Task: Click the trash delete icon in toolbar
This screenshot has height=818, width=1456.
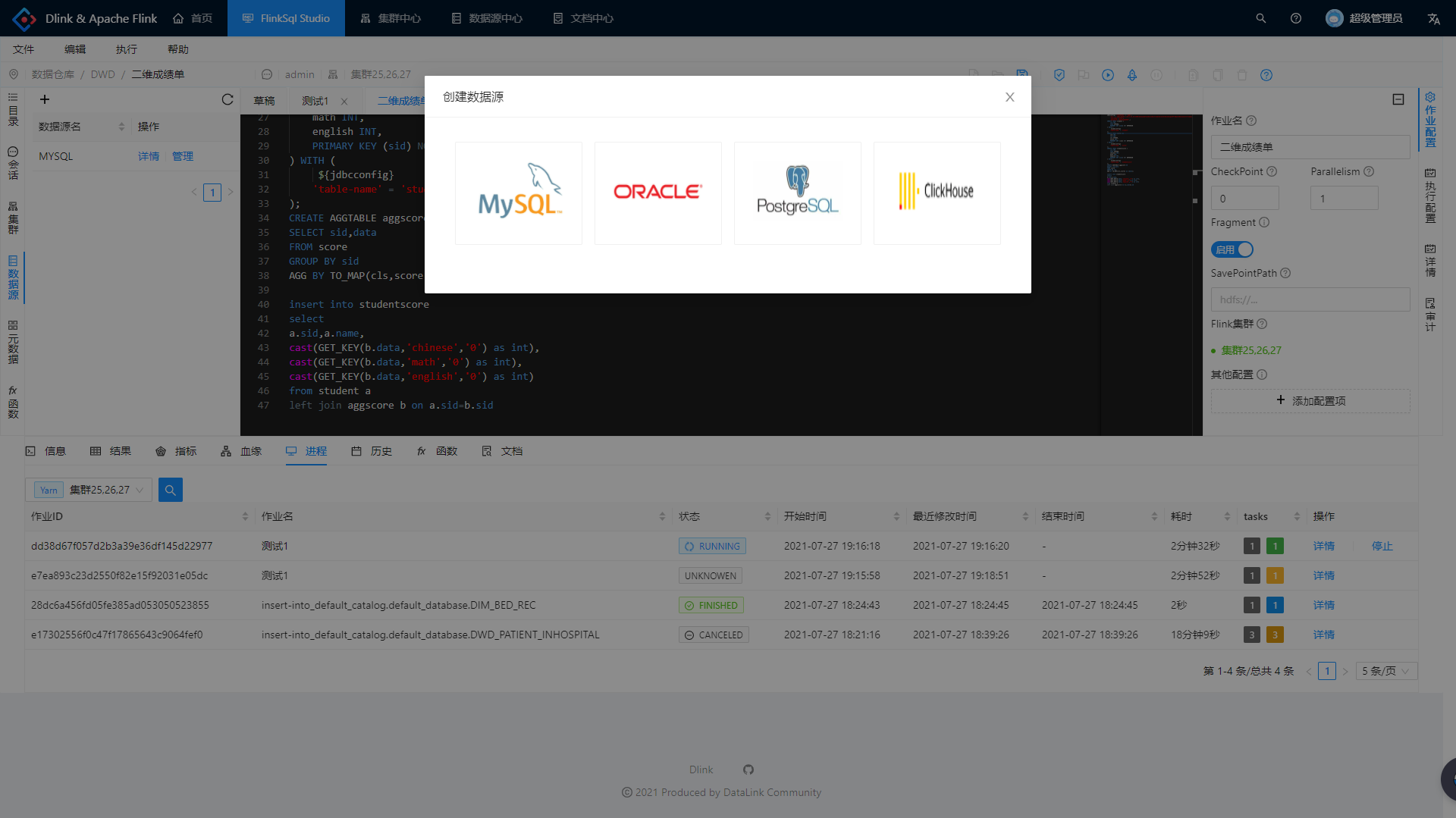Action: [x=1242, y=75]
